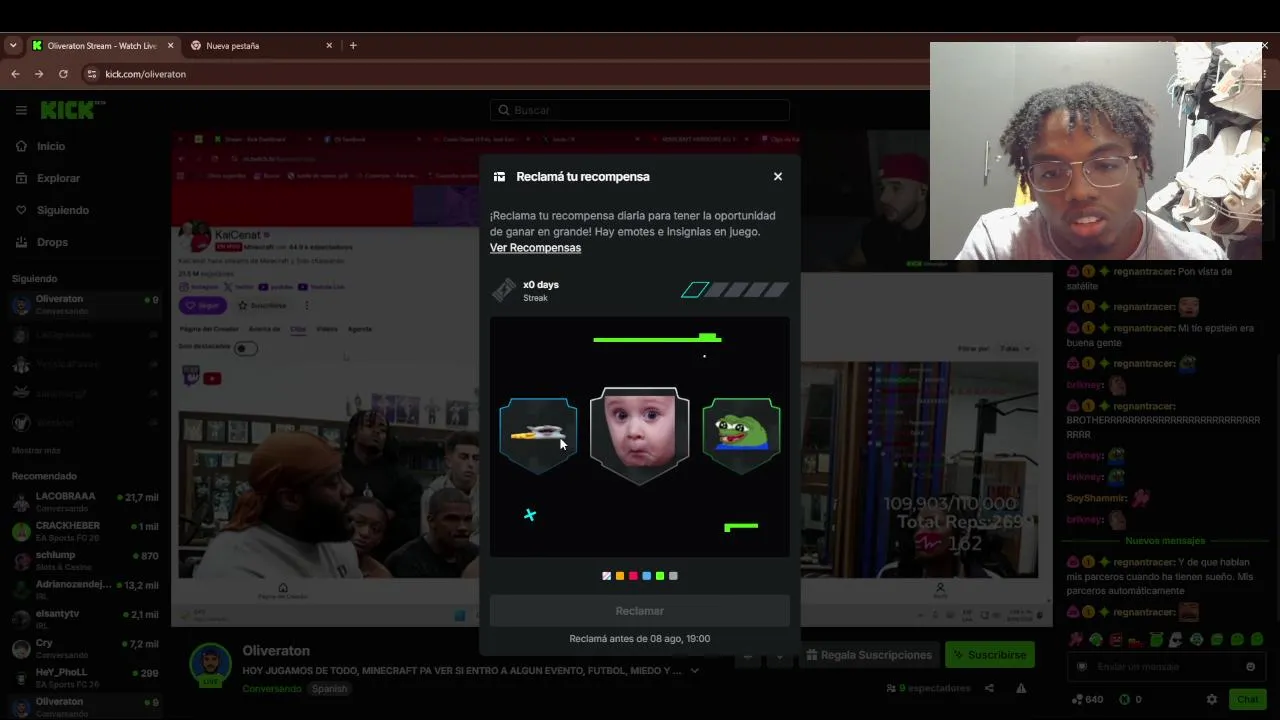Image resolution: width=1280 pixels, height=720 pixels.
Task: Click the streak ticket icon
Action: 504,290
